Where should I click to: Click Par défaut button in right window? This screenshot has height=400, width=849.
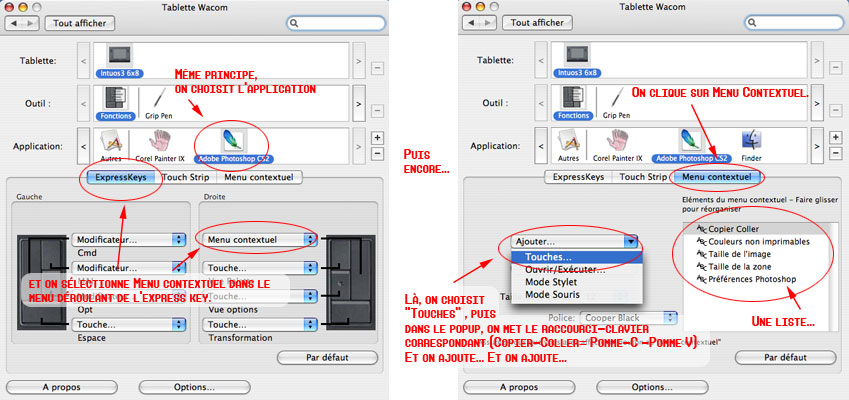click(x=785, y=358)
